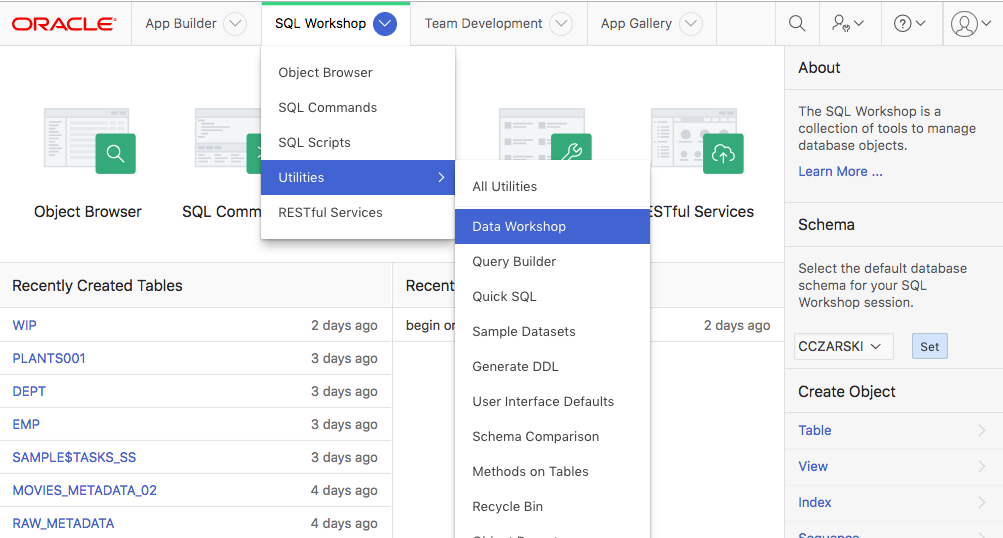Choose SQL Commands in the menu
The image size is (1003, 538).
328,107
